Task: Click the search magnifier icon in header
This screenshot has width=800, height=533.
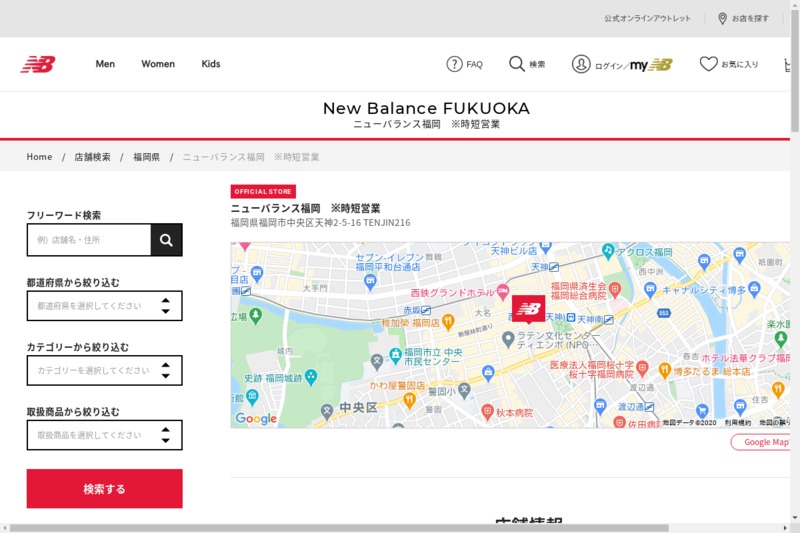Action: coord(517,64)
